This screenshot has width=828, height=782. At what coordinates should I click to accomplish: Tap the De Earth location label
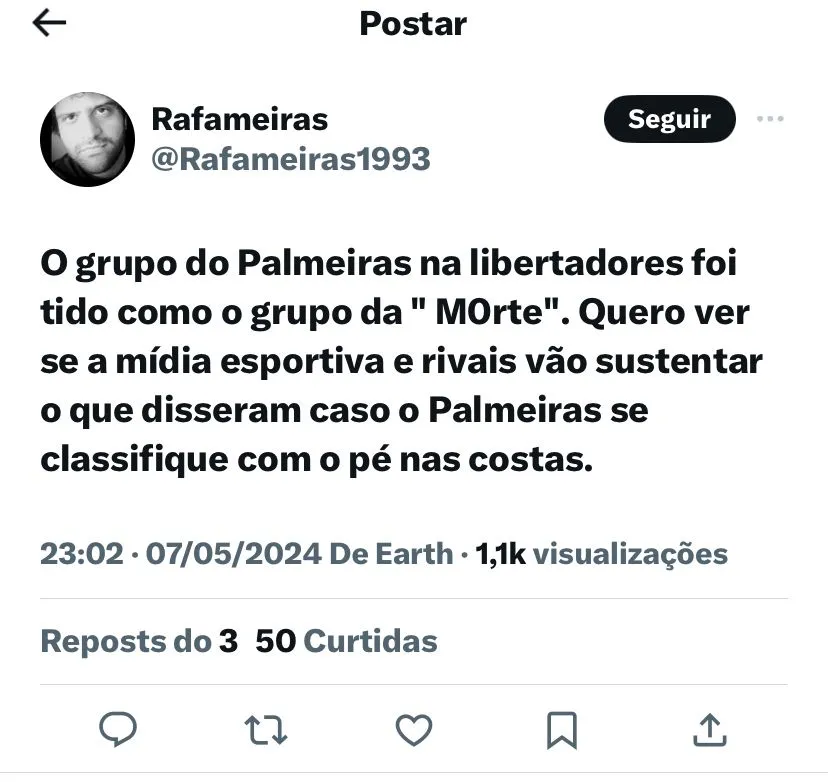pyautogui.click(x=391, y=554)
